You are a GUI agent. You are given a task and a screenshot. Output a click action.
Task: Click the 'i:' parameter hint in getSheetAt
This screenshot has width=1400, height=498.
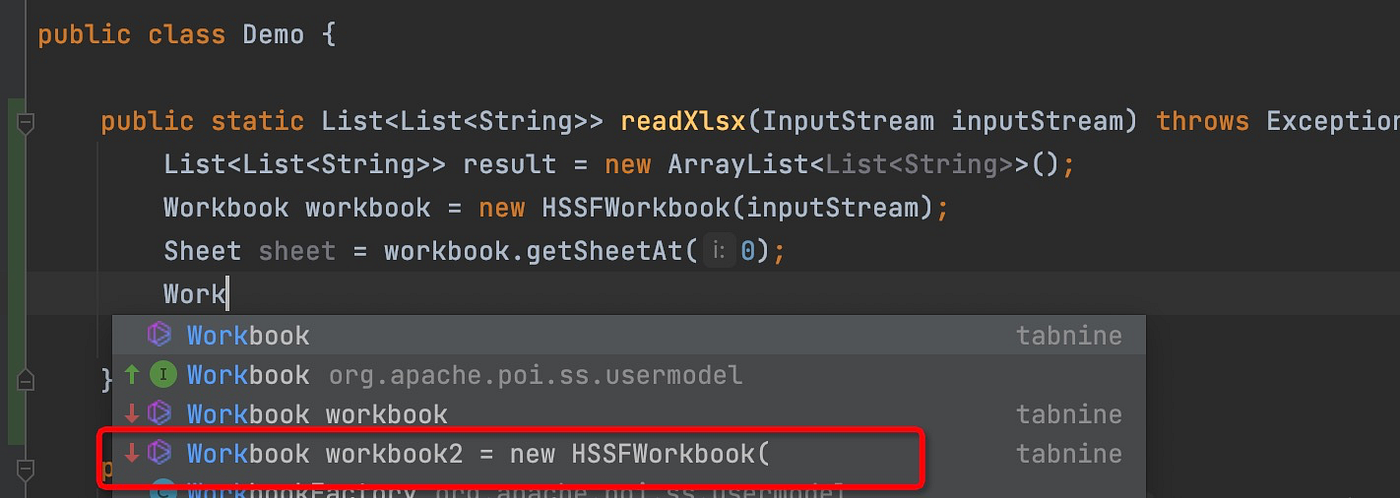717,251
